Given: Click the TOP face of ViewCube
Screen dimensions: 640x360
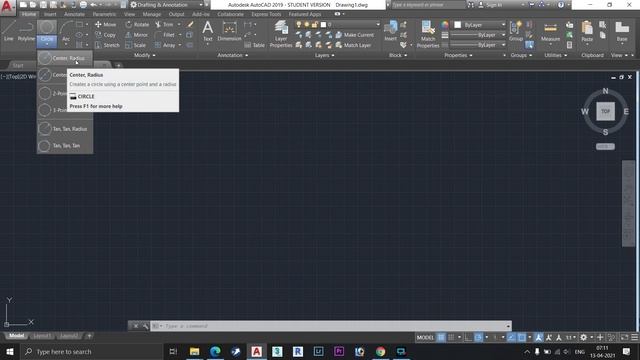Looking at the screenshot, I should (x=605, y=111).
